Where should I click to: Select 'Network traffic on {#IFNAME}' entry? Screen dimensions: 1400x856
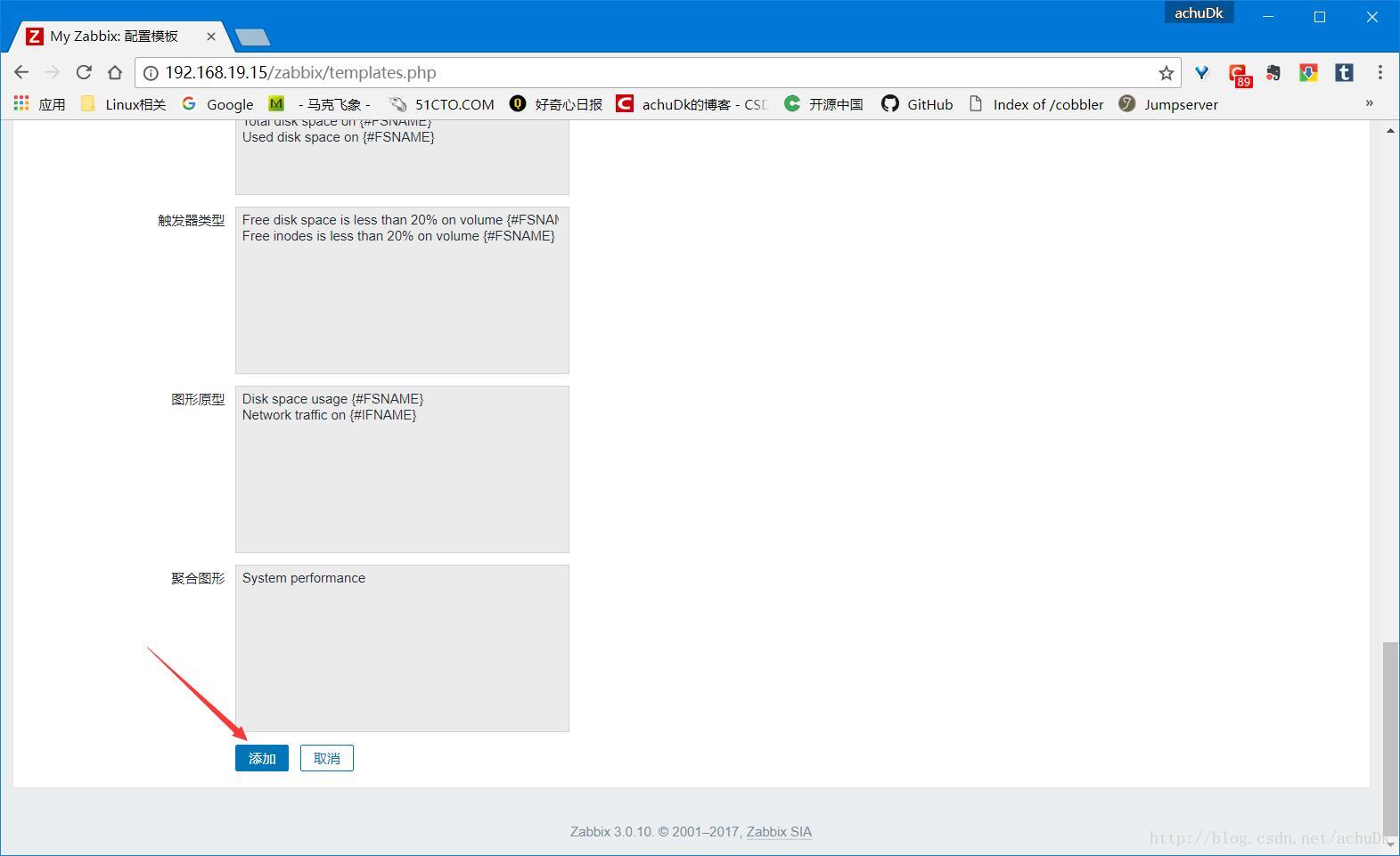(329, 415)
